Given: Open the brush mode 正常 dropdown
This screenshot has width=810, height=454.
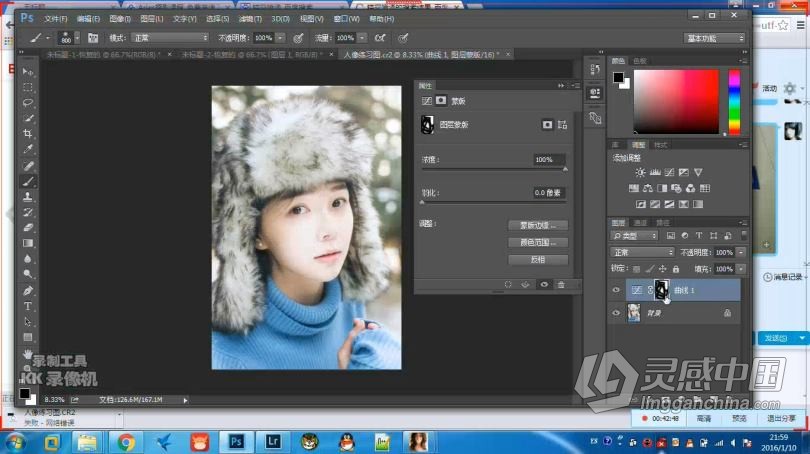Looking at the screenshot, I should tap(170, 38).
